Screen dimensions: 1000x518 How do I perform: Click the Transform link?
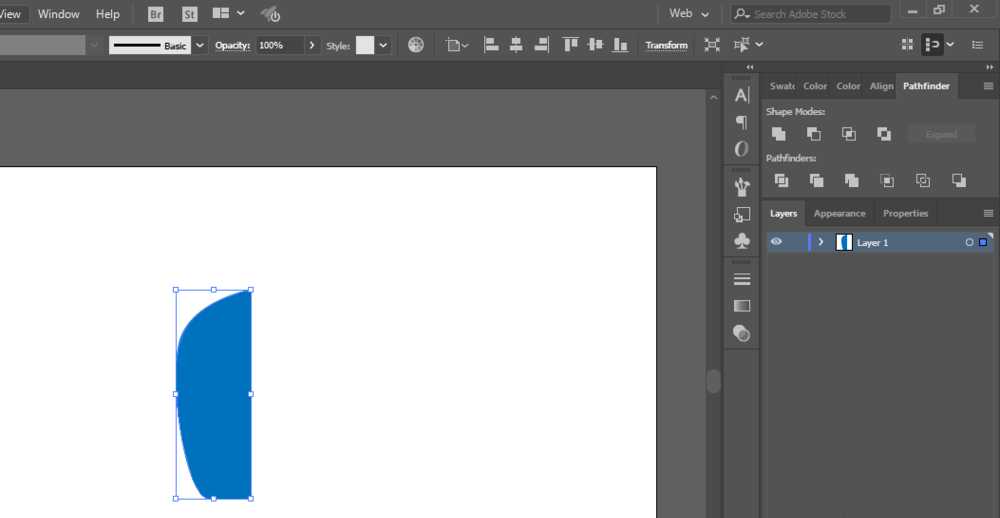[666, 45]
